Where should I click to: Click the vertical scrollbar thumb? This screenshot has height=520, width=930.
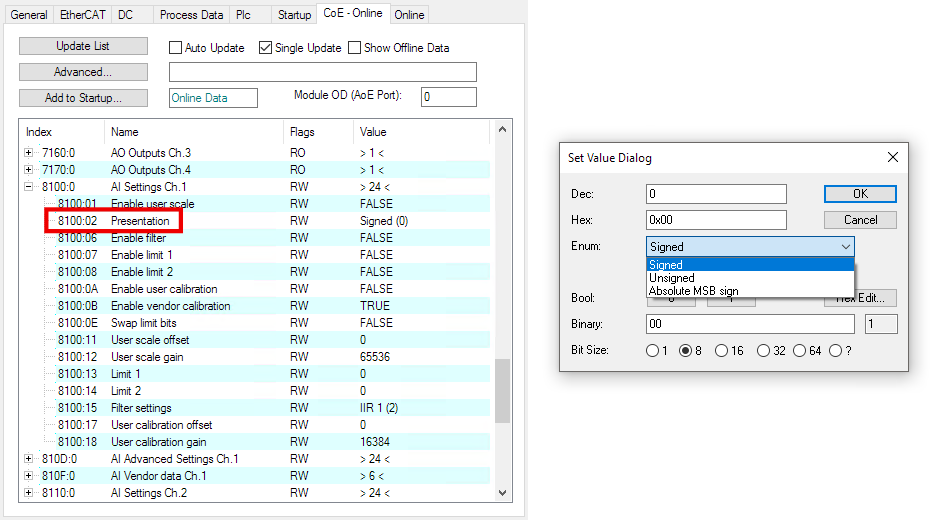click(x=502, y=391)
